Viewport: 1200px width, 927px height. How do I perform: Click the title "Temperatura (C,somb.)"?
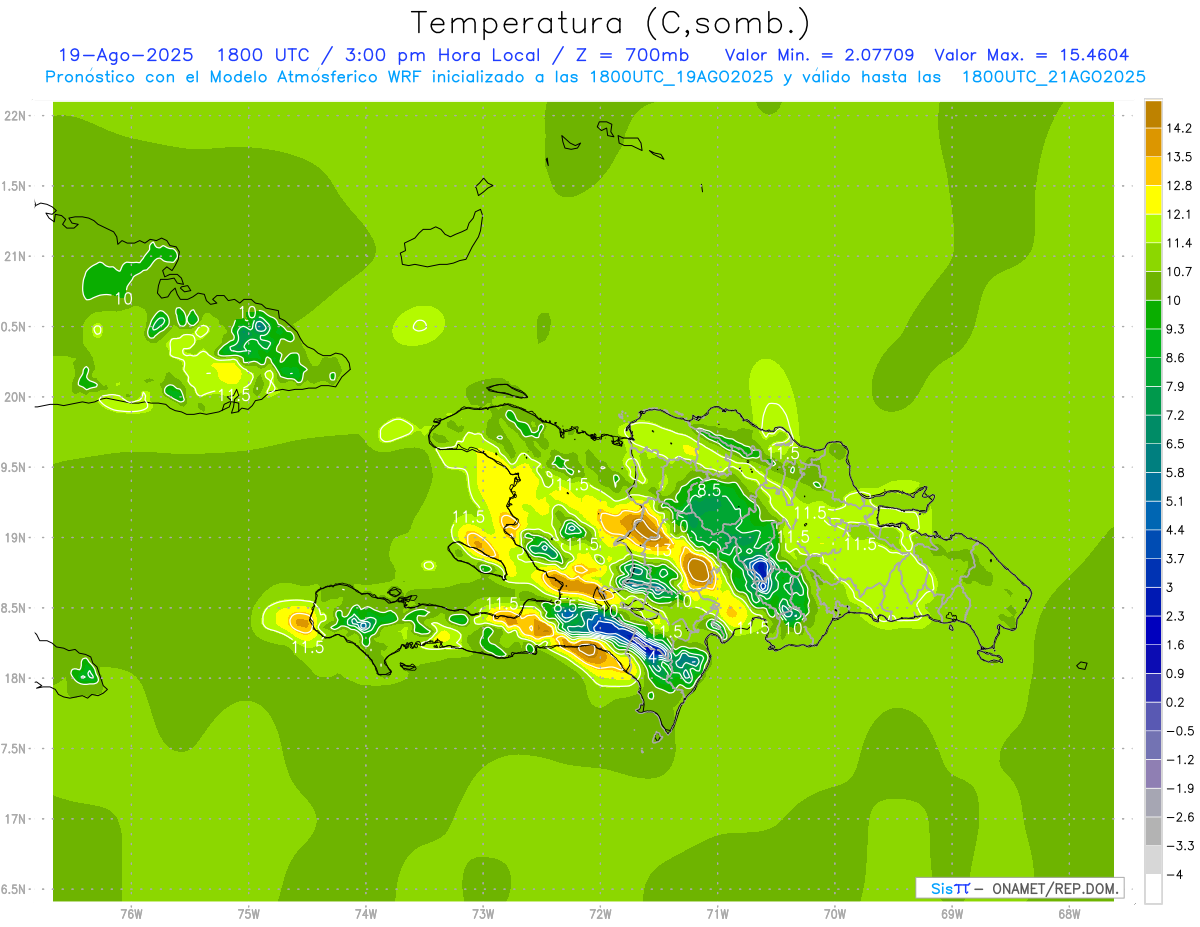[610, 22]
